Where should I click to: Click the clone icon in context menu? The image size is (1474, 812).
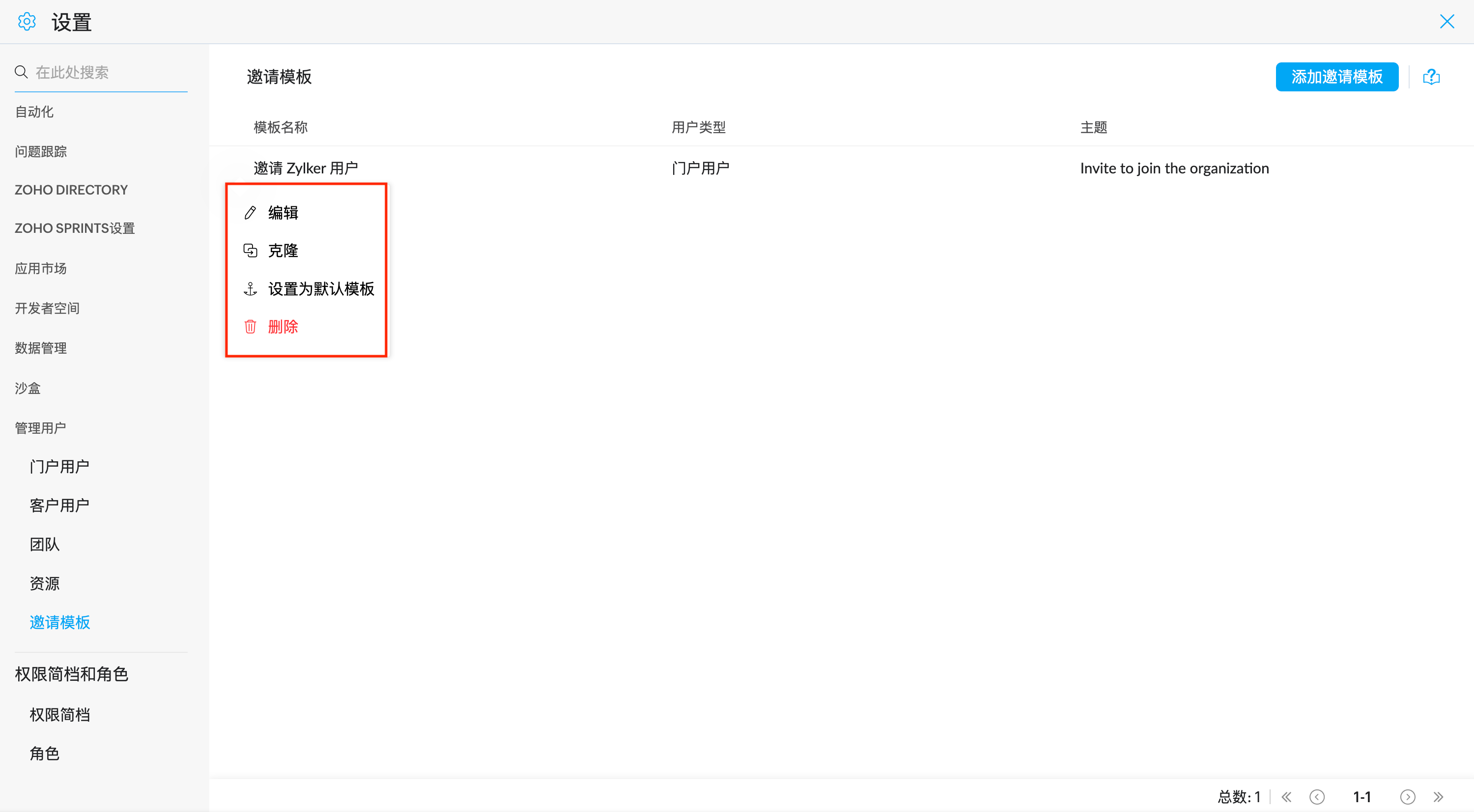coord(250,251)
